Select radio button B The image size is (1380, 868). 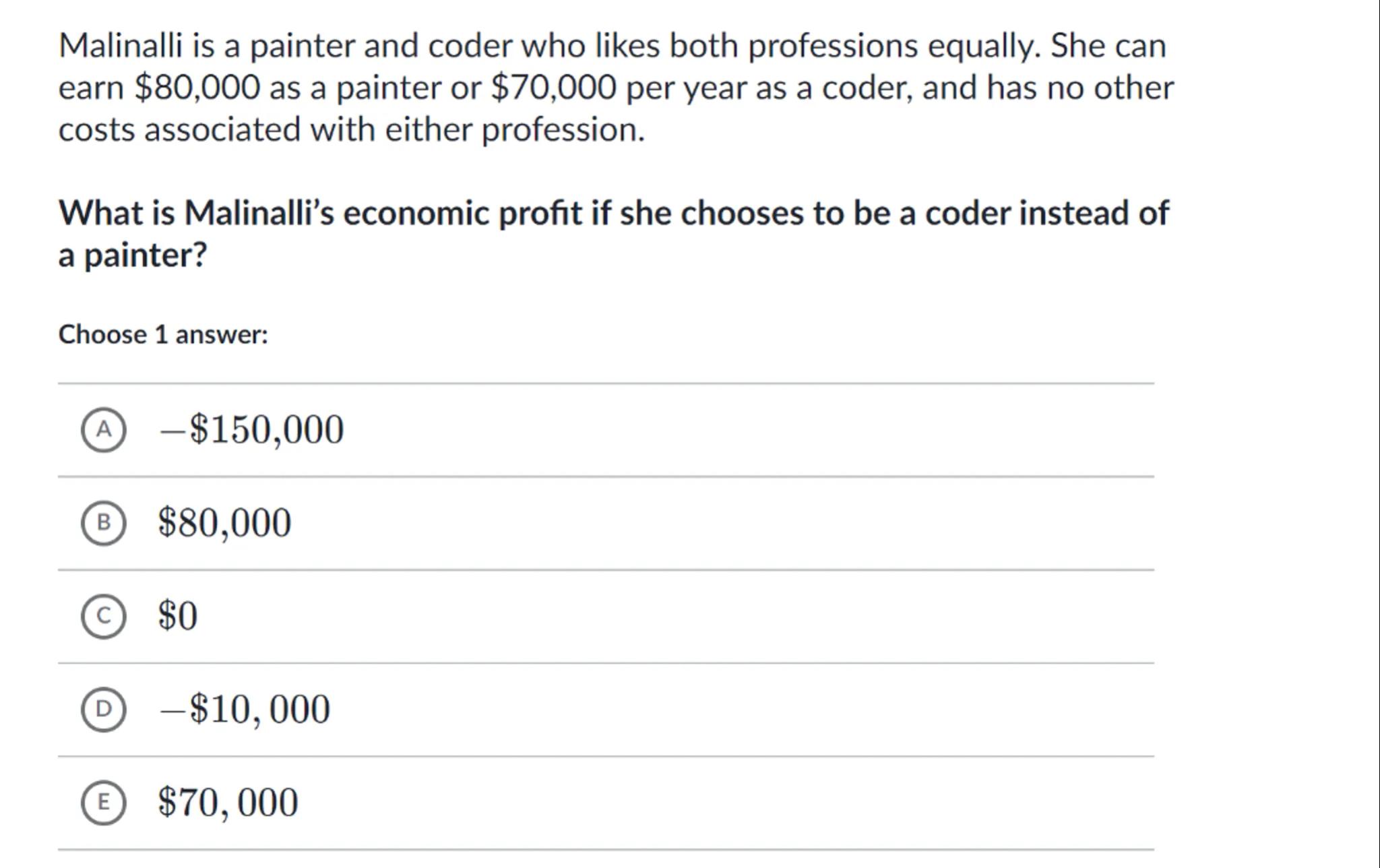point(103,522)
